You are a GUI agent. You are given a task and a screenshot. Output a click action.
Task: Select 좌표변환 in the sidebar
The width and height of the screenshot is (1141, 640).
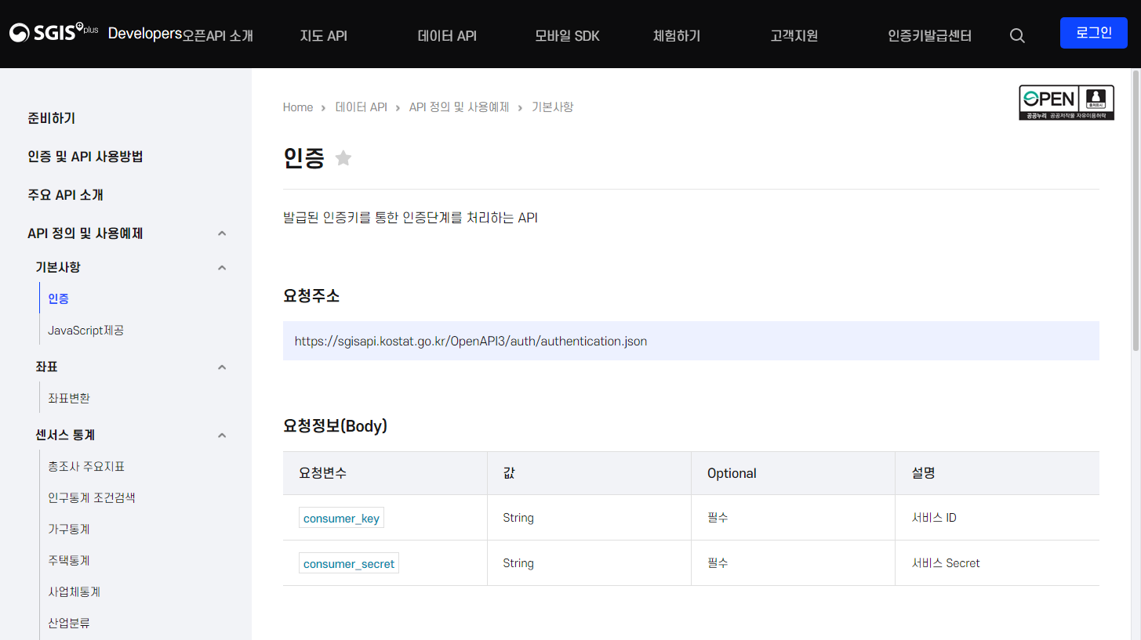pyautogui.click(x=69, y=398)
